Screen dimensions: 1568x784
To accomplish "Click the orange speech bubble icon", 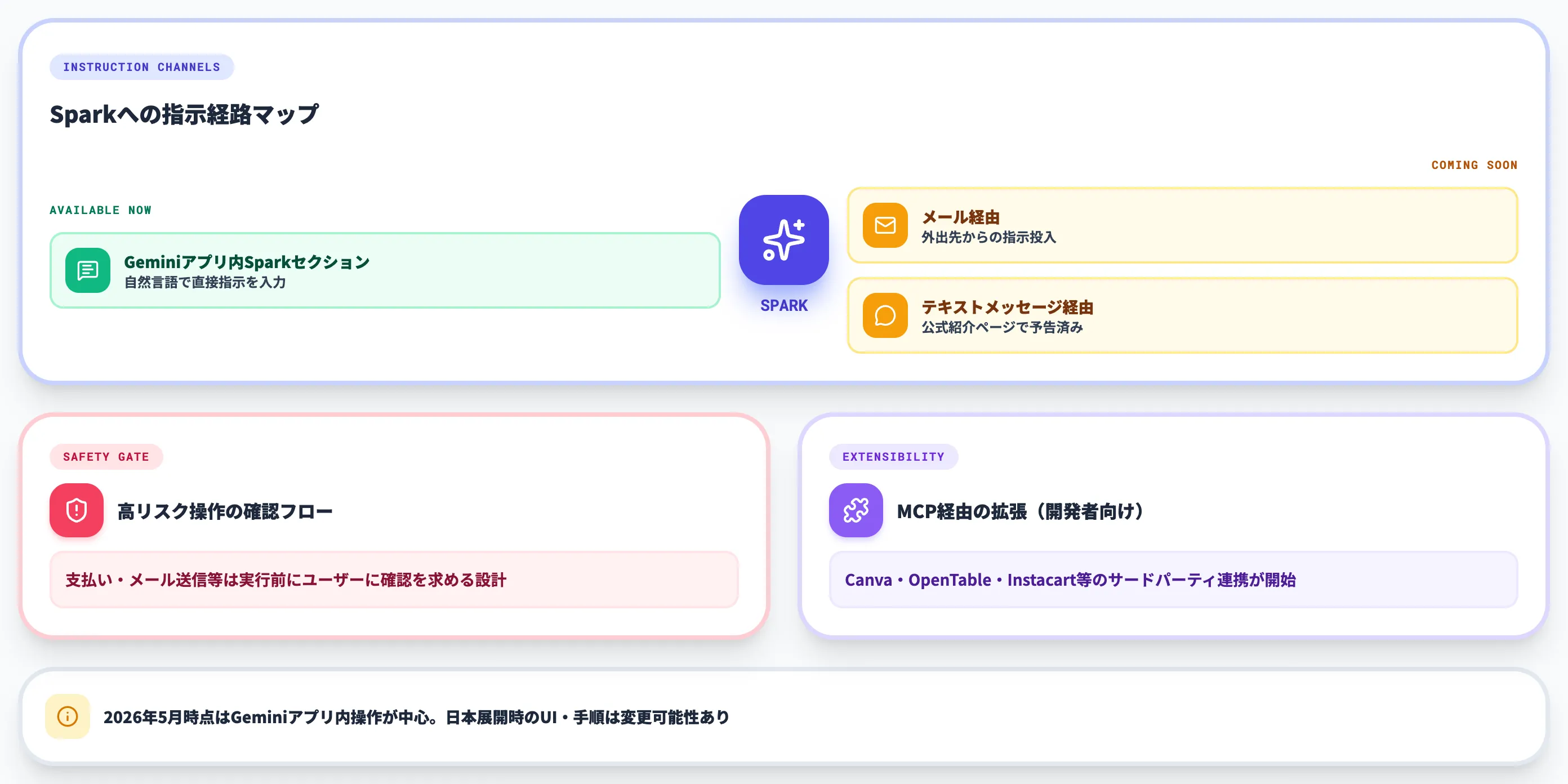I will tap(885, 315).
